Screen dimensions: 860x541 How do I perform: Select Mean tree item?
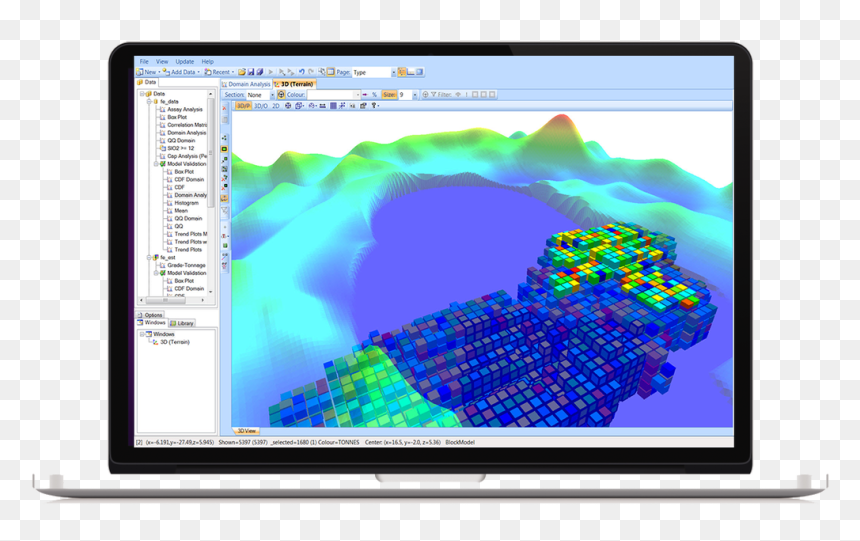[181, 211]
